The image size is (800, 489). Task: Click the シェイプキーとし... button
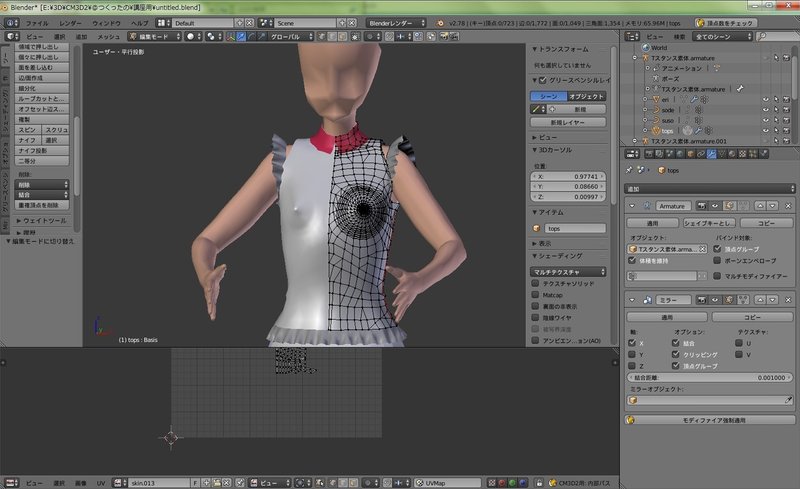(709, 223)
